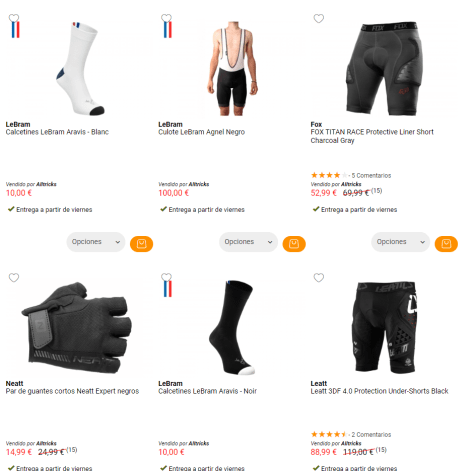This screenshot has width=475, height=471.
Task: Toggle wishlist heart for FOX Titan short
Action: point(319,18)
